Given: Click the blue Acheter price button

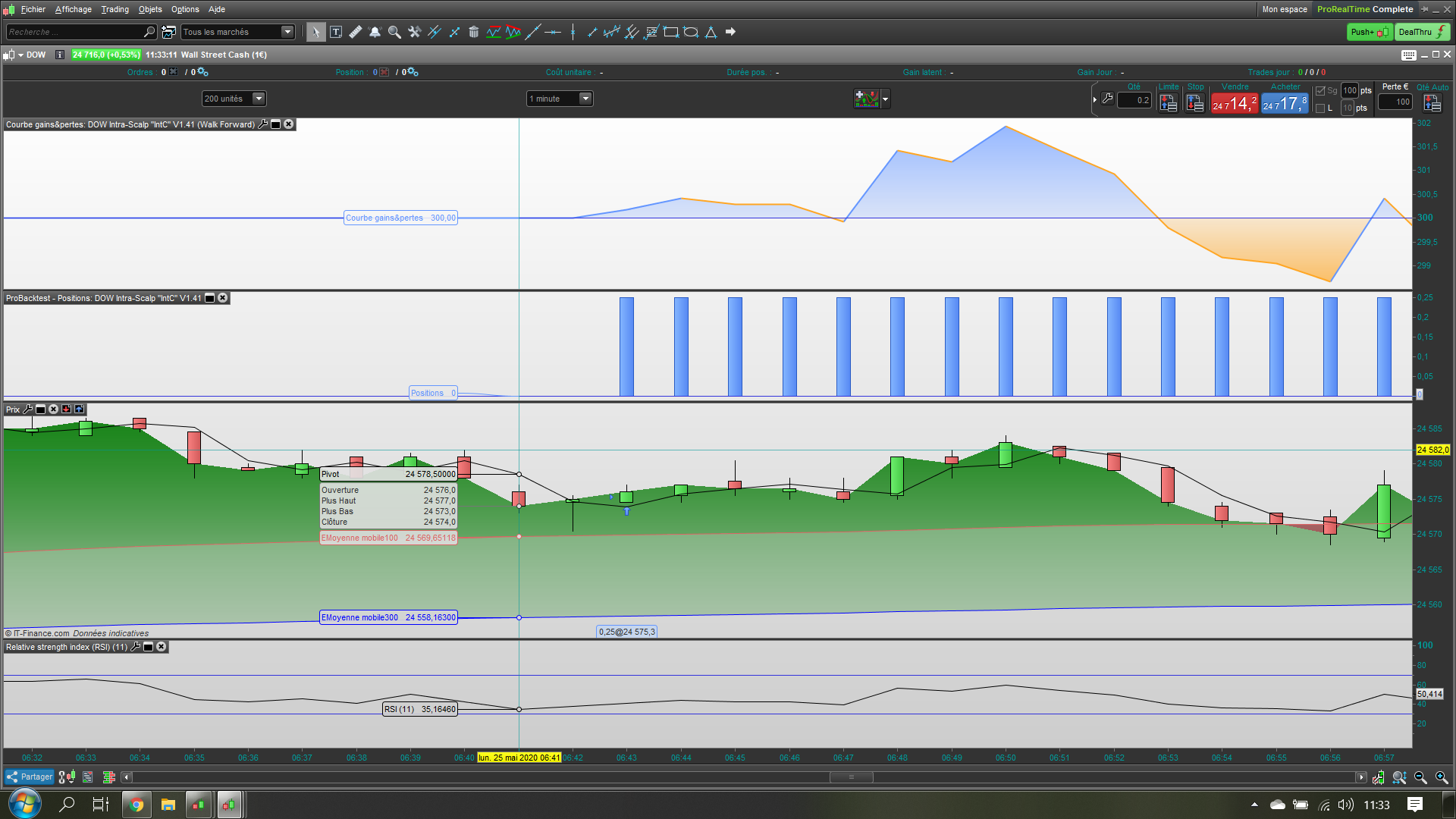Looking at the screenshot, I should click(1285, 103).
